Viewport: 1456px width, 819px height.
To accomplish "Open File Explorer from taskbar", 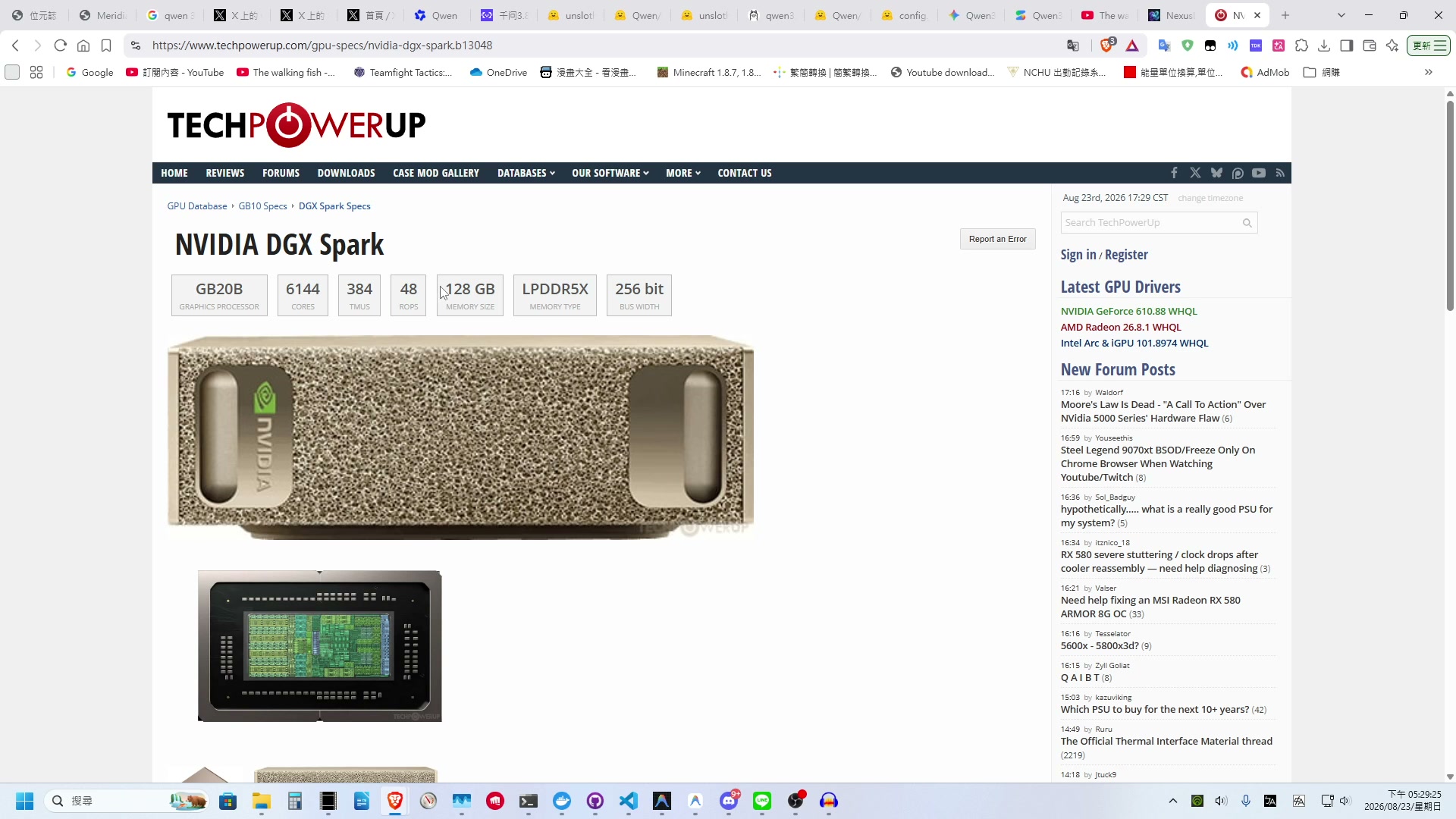I will pyautogui.click(x=261, y=801).
